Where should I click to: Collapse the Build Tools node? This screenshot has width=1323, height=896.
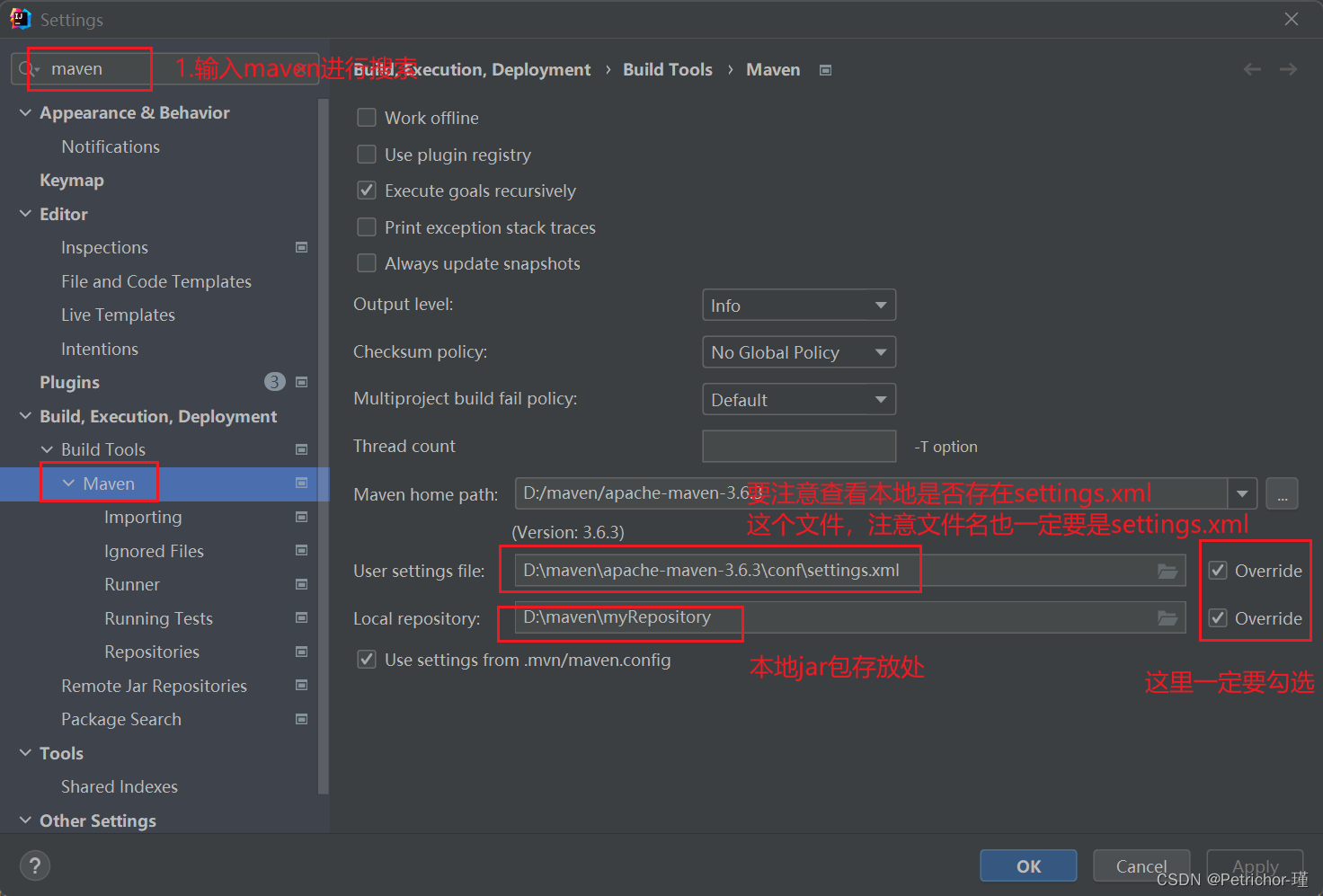pyautogui.click(x=47, y=449)
